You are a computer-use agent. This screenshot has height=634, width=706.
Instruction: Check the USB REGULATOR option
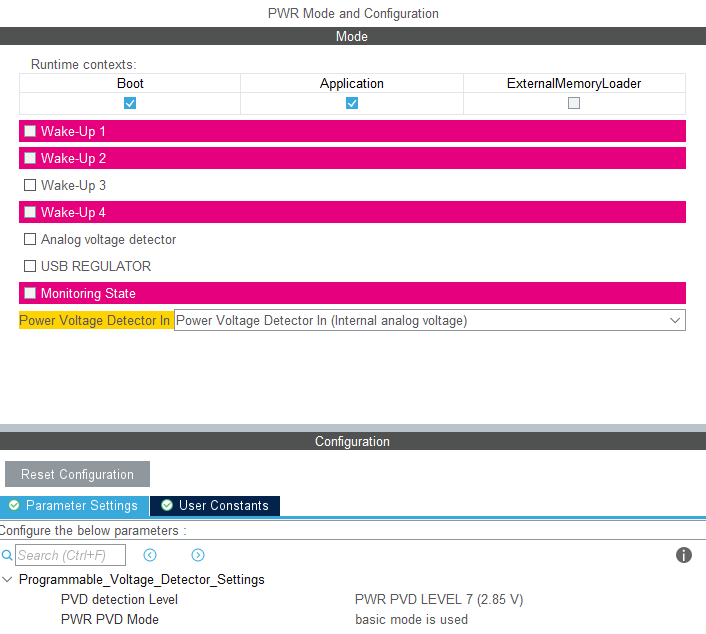pos(30,266)
